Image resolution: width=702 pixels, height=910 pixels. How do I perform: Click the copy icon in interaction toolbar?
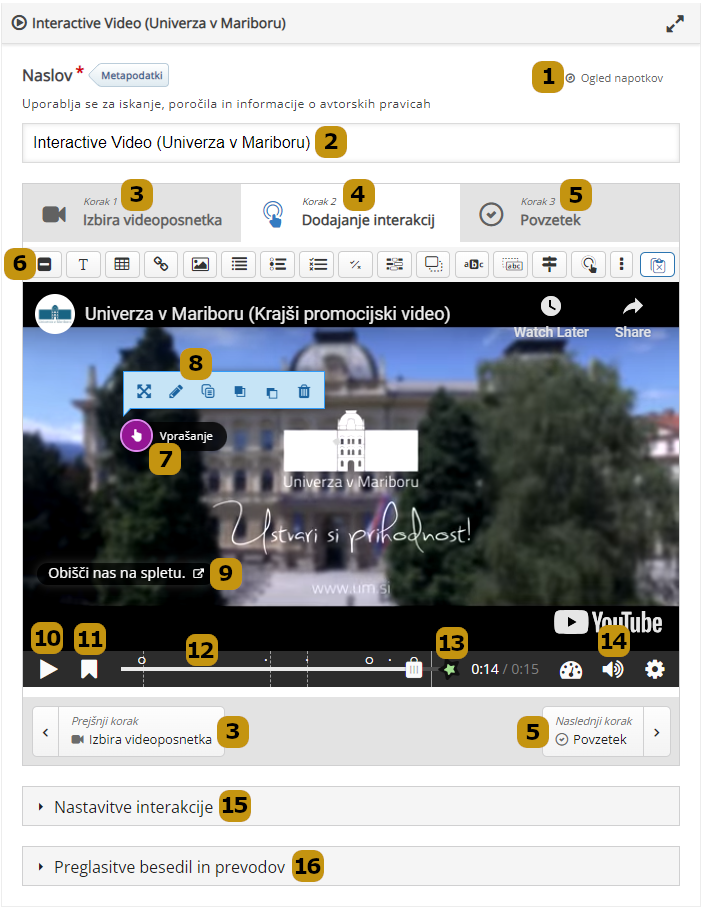point(208,392)
